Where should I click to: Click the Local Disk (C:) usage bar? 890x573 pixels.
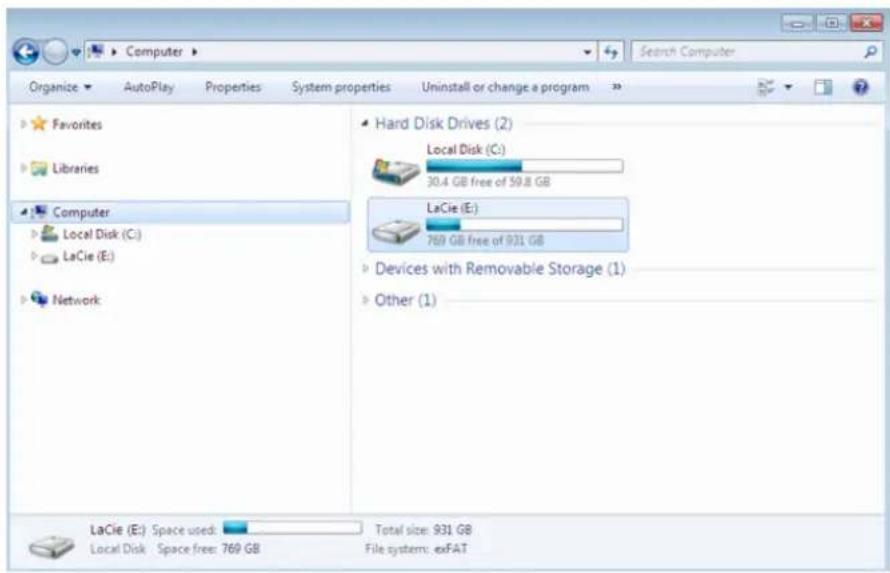pyautogui.click(x=524, y=166)
